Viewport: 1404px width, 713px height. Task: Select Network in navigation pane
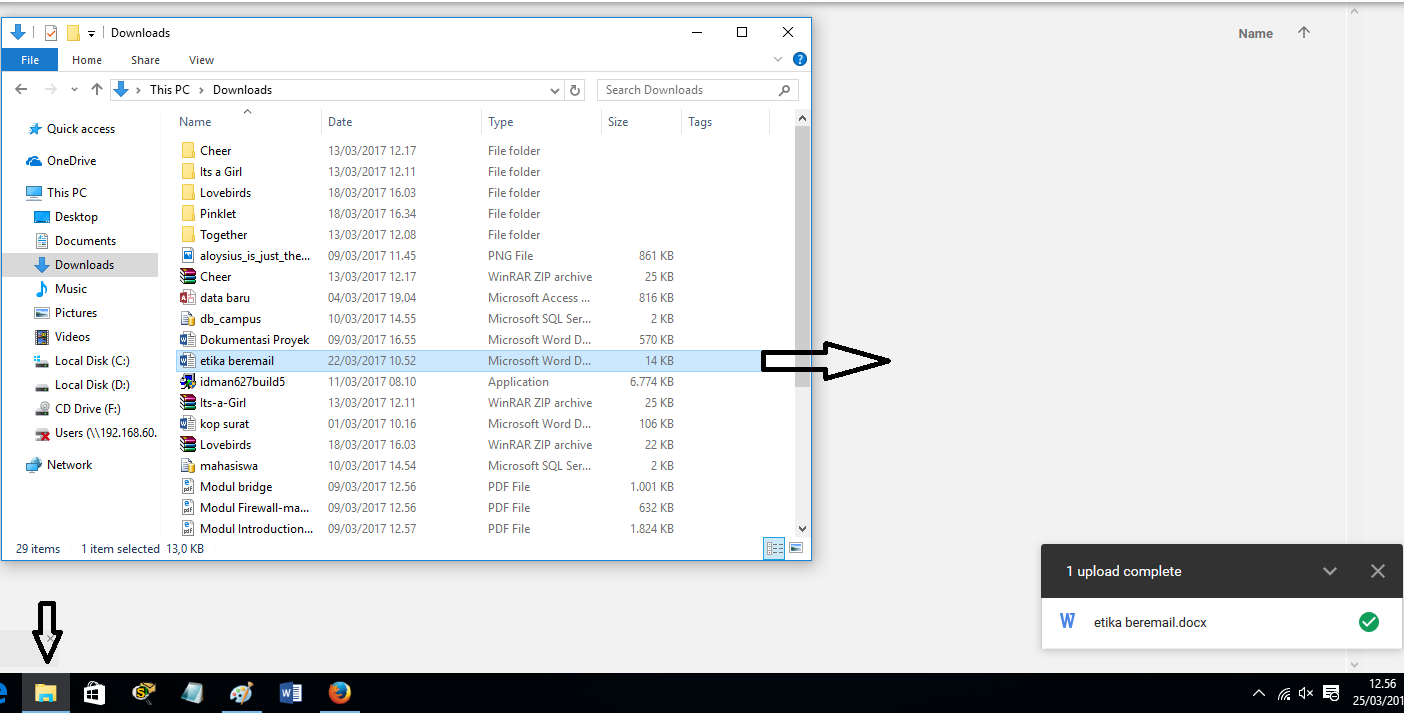[x=69, y=465]
